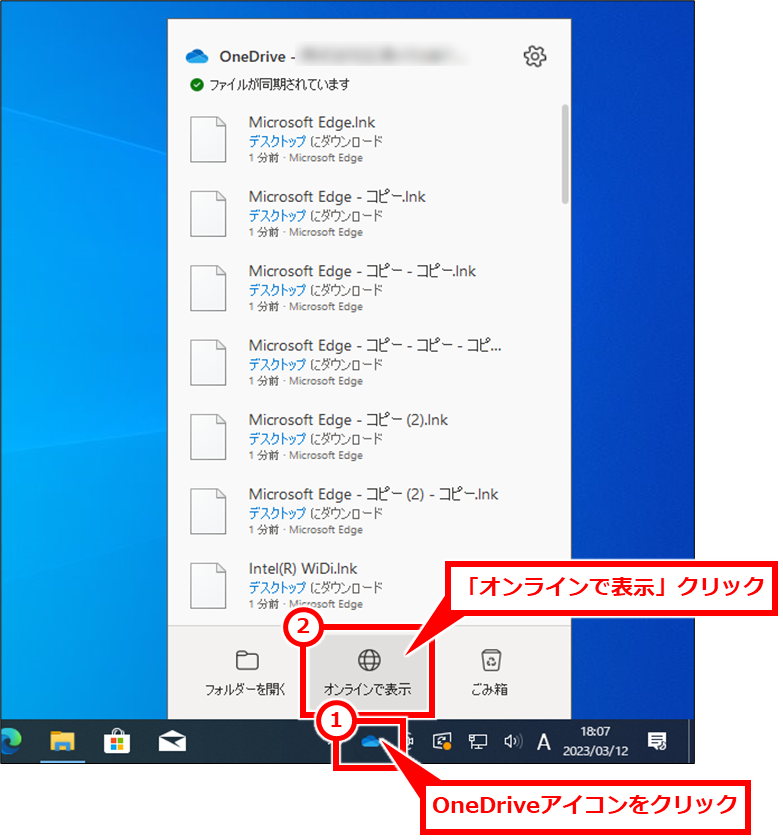The image size is (783, 840).
Task: Open Mail app from taskbar
Action: tap(172, 741)
